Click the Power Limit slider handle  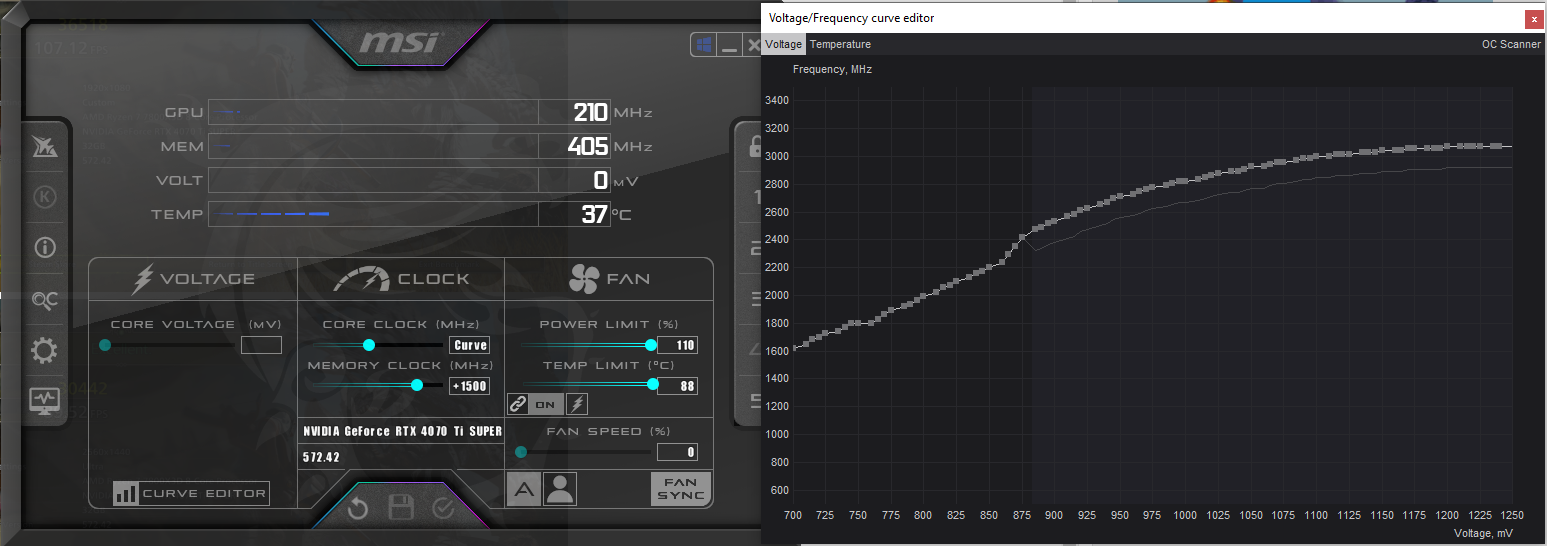tap(651, 345)
